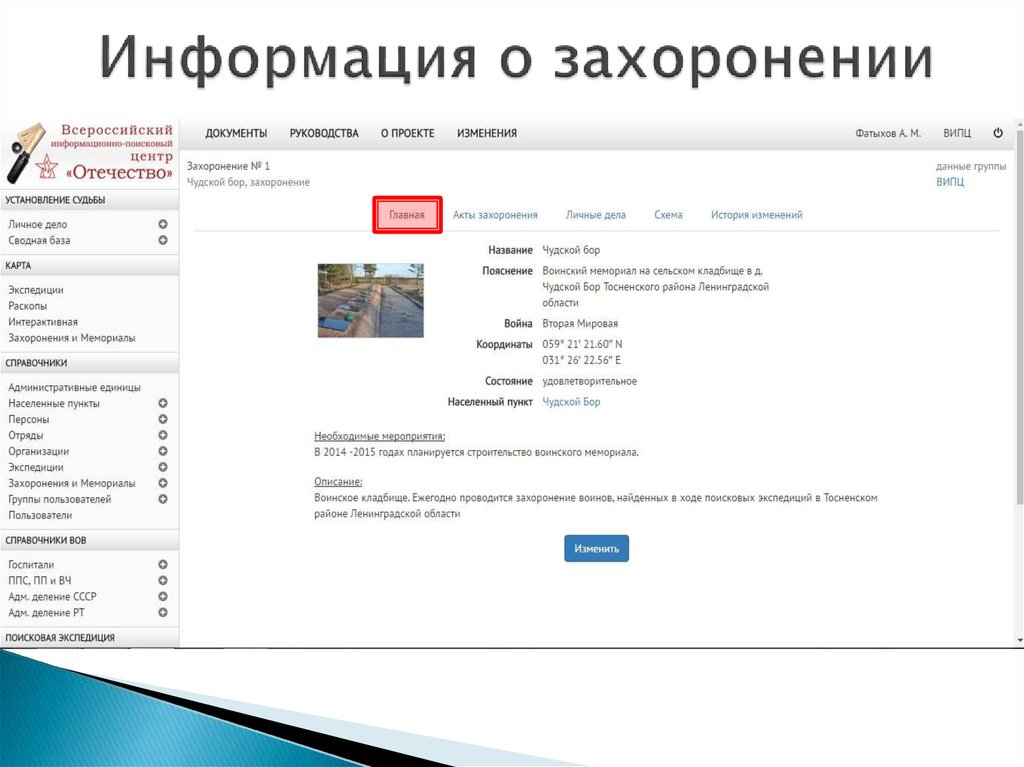Click plus icon beside Отряды
The image size is (1024, 767).
click(x=163, y=436)
